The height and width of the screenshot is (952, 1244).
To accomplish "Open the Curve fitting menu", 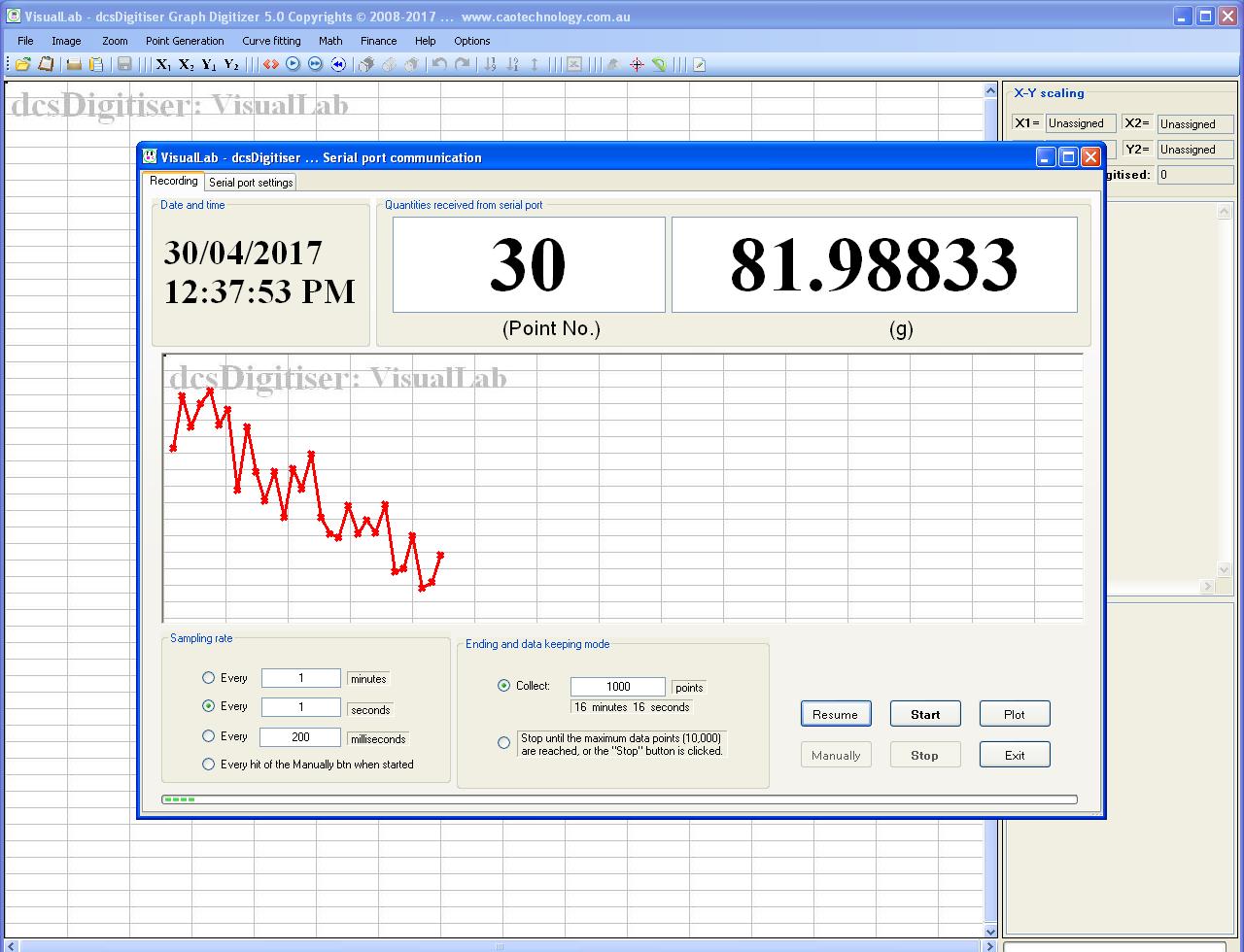I will tap(271, 41).
